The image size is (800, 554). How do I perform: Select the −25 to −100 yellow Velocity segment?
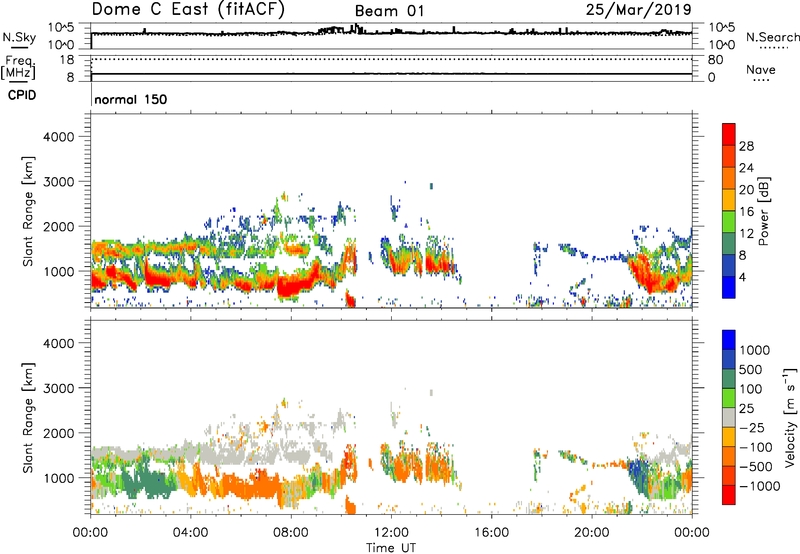[729, 437]
